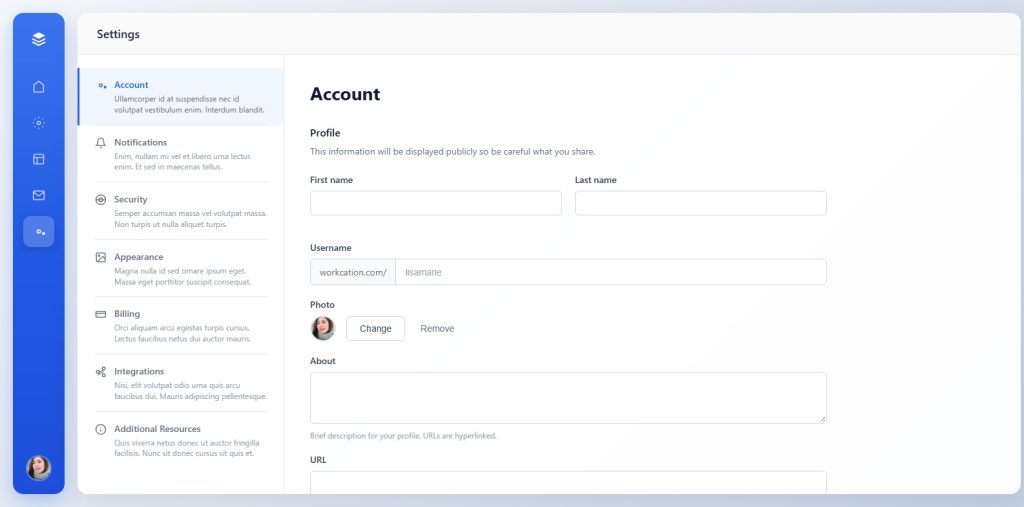Click the About textarea resize handle

click(822, 419)
